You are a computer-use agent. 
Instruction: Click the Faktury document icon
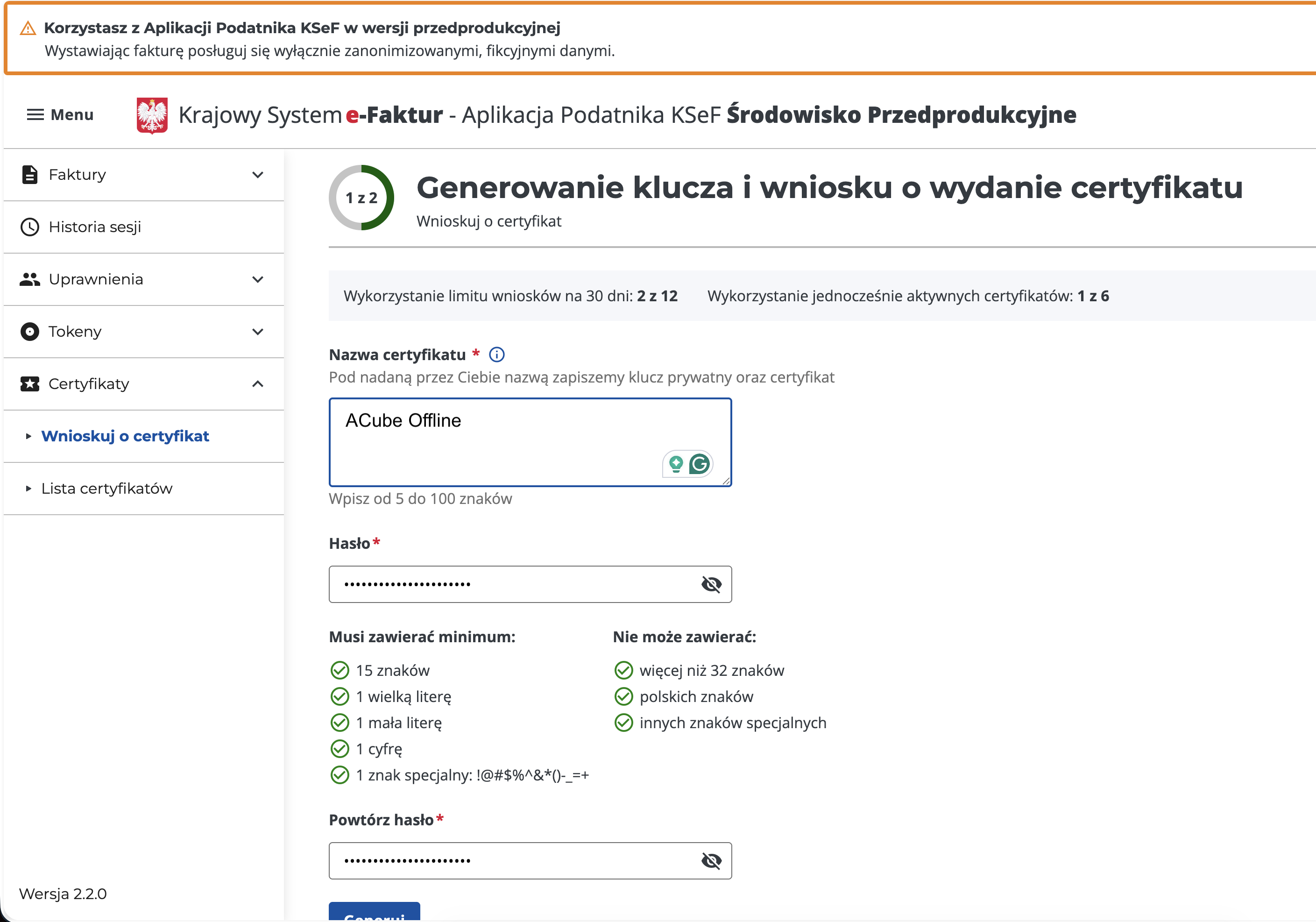30,175
